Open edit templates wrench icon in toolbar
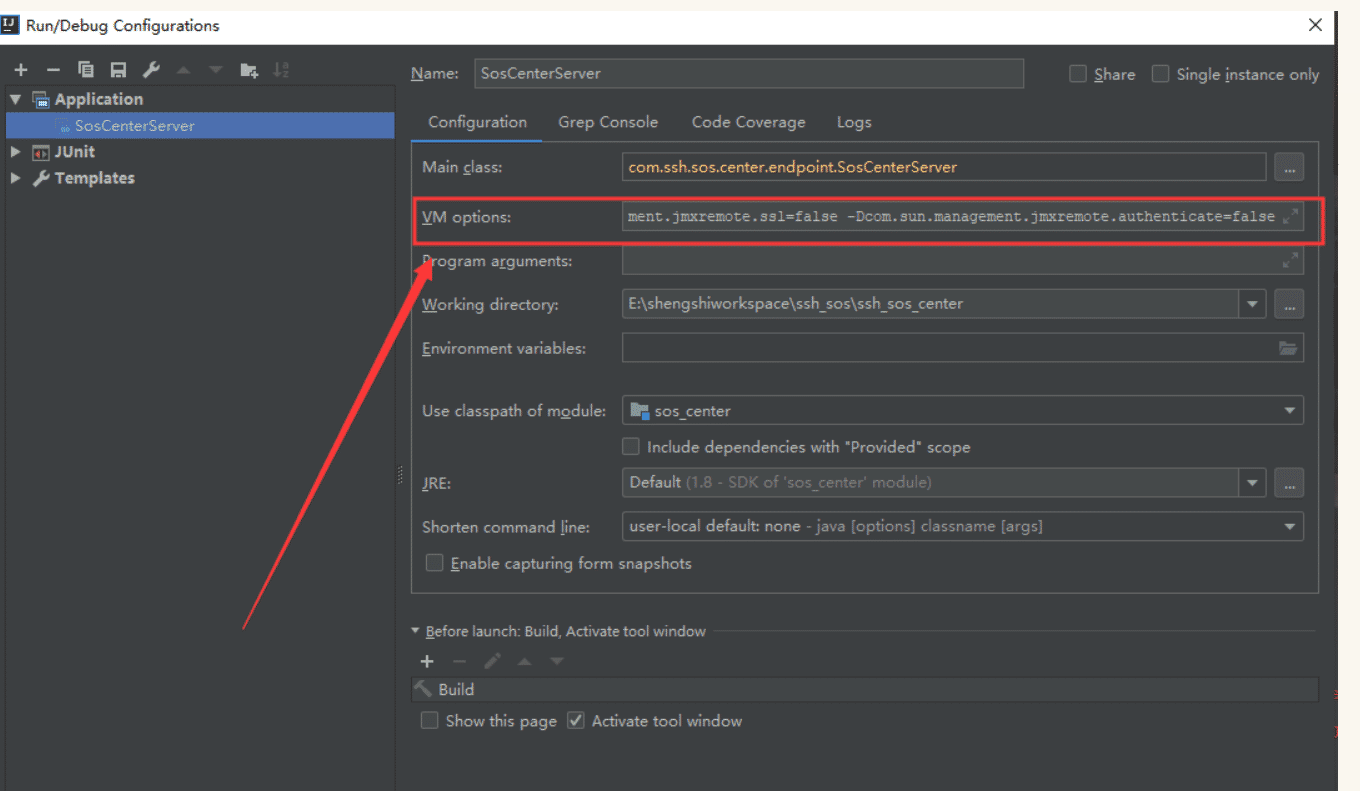The height and width of the screenshot is (791, 1360). pos(151,70)
